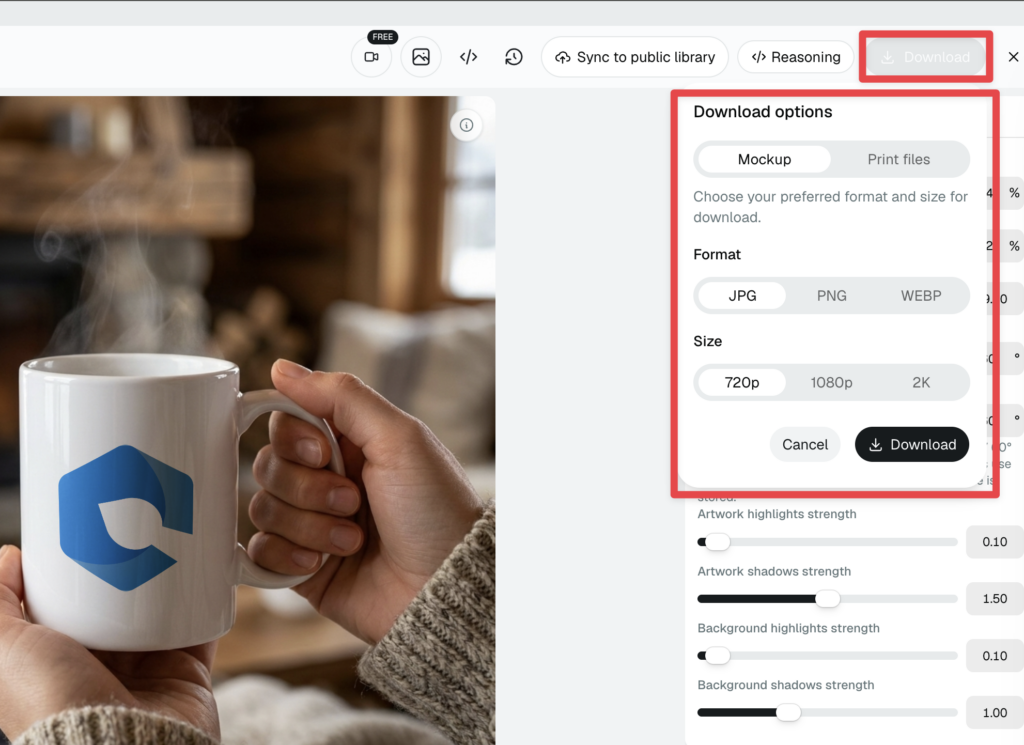Click the 'Format' label
Image resolution: width=1024 pixels, height=745 pixels.
[x=717, y=255]
